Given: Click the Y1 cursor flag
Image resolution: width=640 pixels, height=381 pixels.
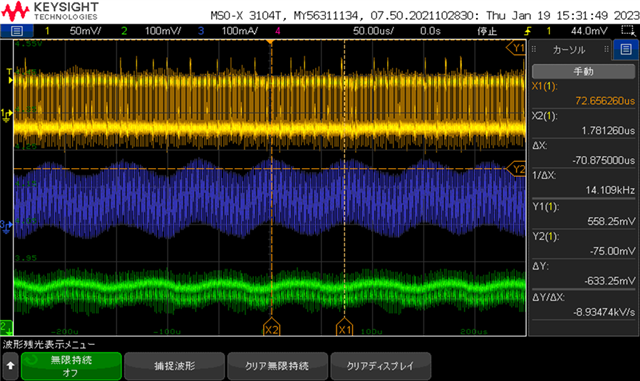Looking at the screenshot, I should click(516, 48).
